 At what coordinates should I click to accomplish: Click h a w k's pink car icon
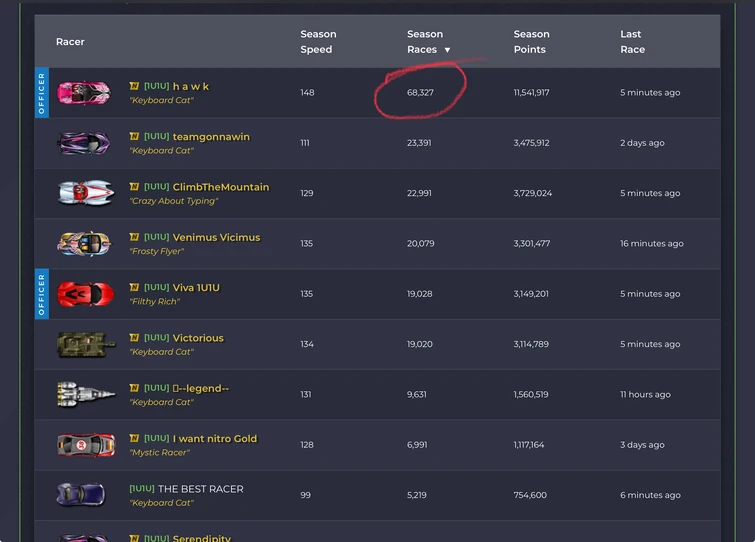[84, 93]
